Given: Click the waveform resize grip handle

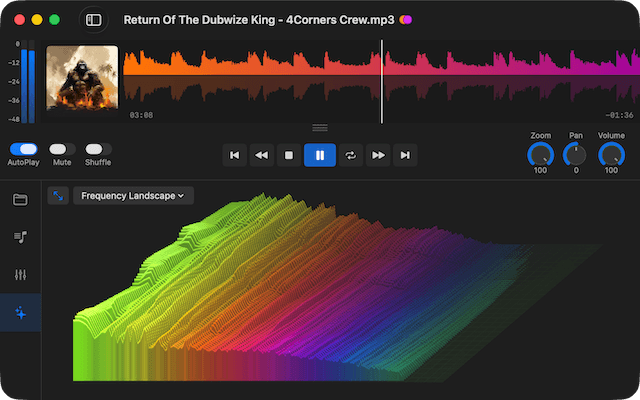Looking at the screenshot, I should (x=320, y=128).
